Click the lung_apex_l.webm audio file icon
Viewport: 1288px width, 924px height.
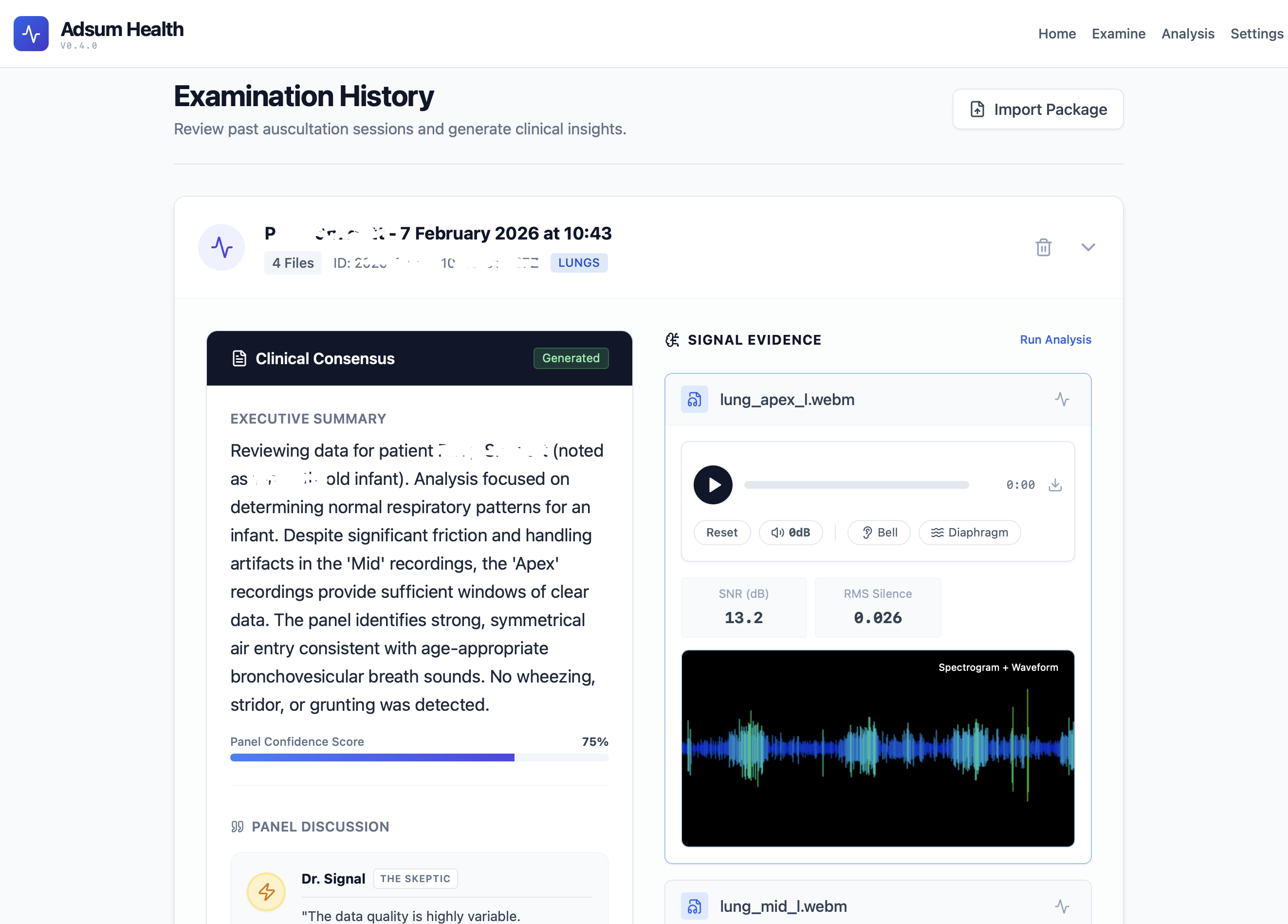(x=694, y=399)
